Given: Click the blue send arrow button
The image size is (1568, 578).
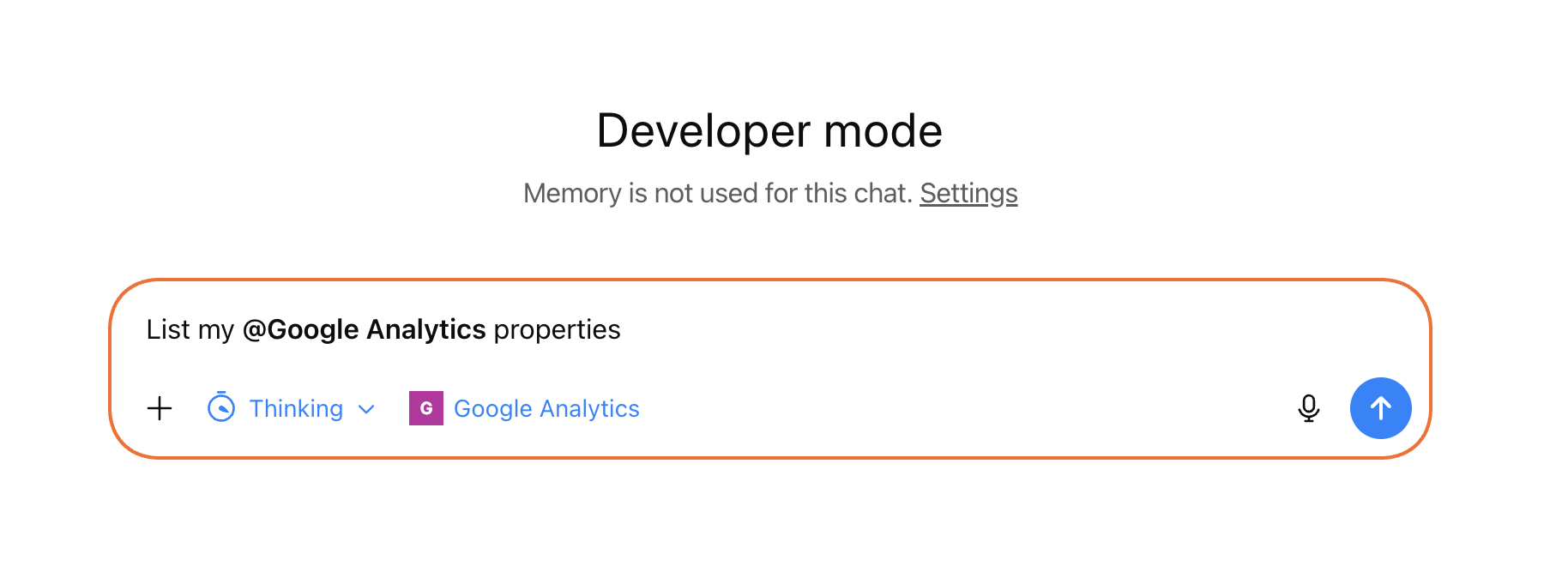Looking at the screenshot, I should 1380,408.
